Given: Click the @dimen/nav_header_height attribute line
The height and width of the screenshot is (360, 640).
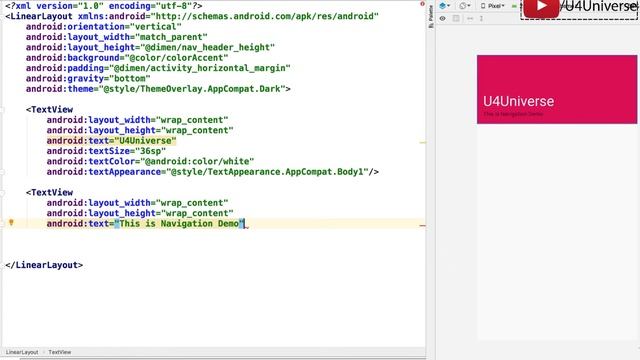Looking at the screenshot, I should coord(150,47).
